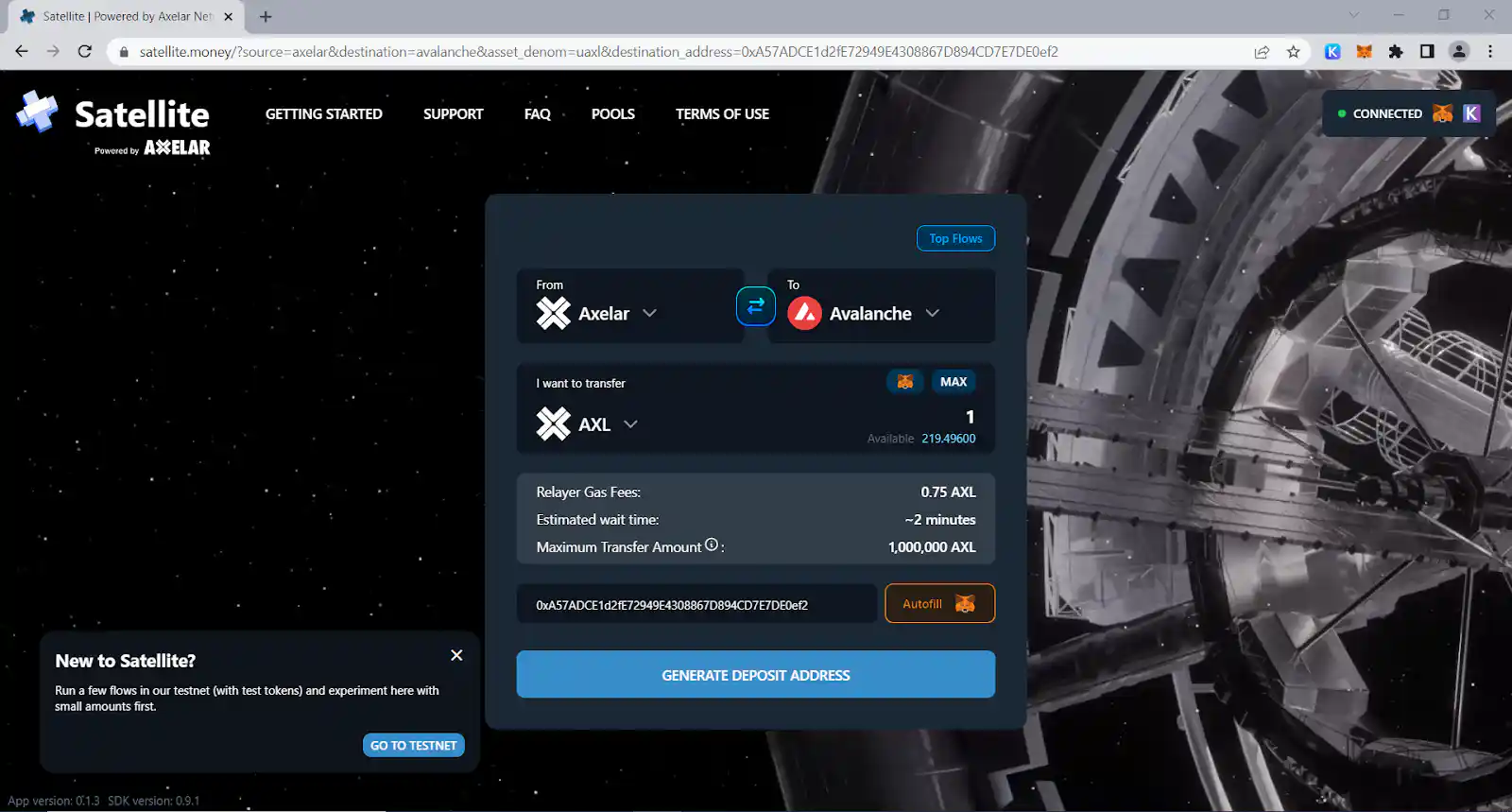The height and width of the screenshot is (812, 1512).
Task: Click Go To Testnet button
Action: tap(413, 745)
